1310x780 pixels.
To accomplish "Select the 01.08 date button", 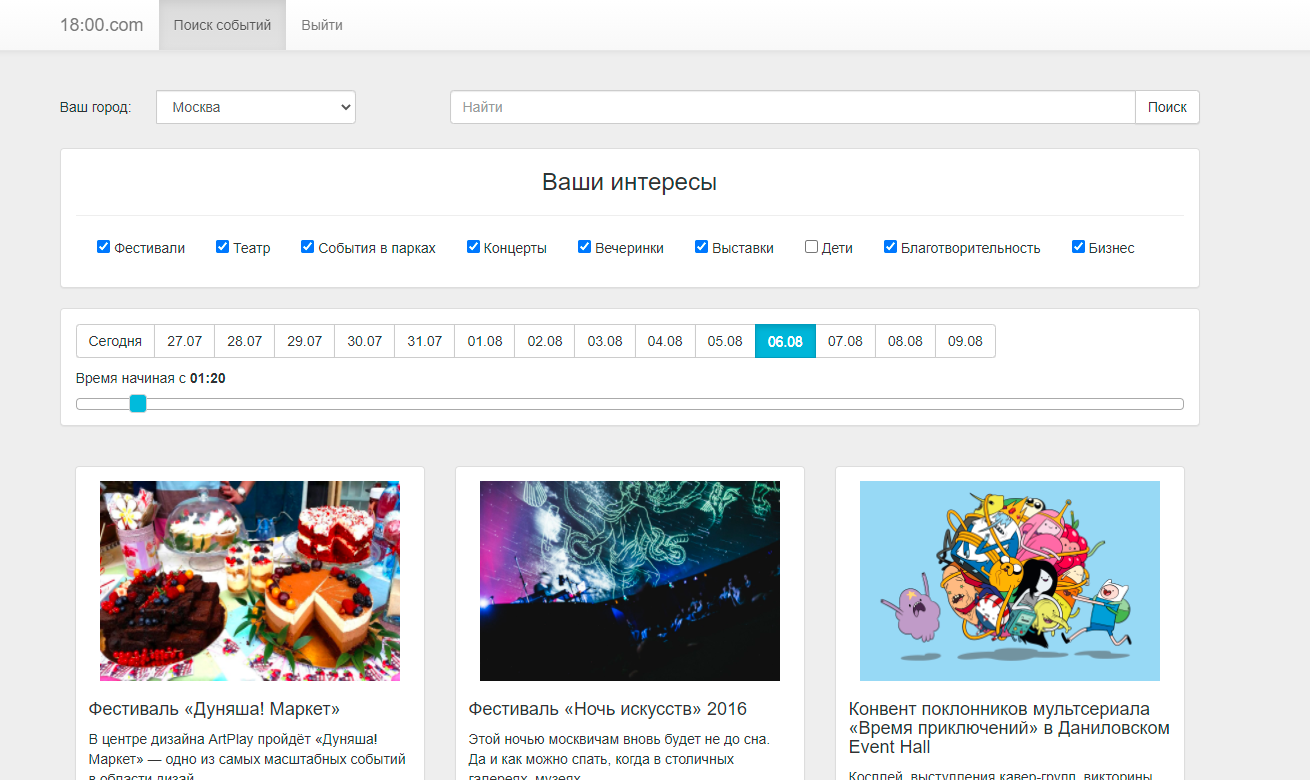I will pos(485,341).
